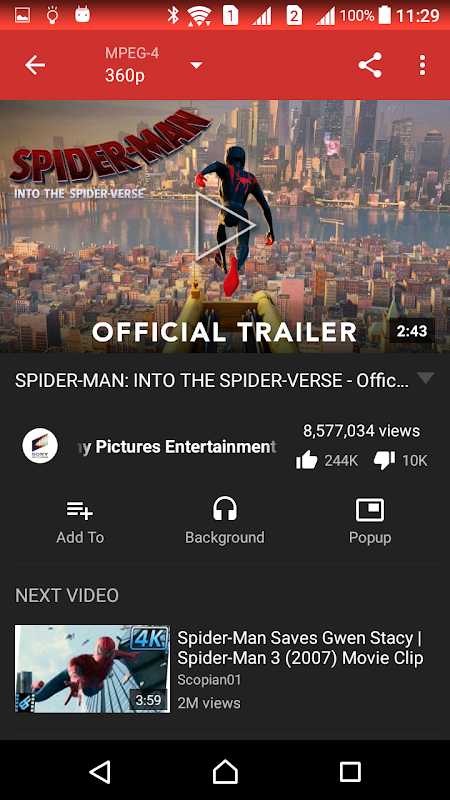Tap the 360p resolution label
450x800 pixels.
pyautogui.click(x=125, y=76)
